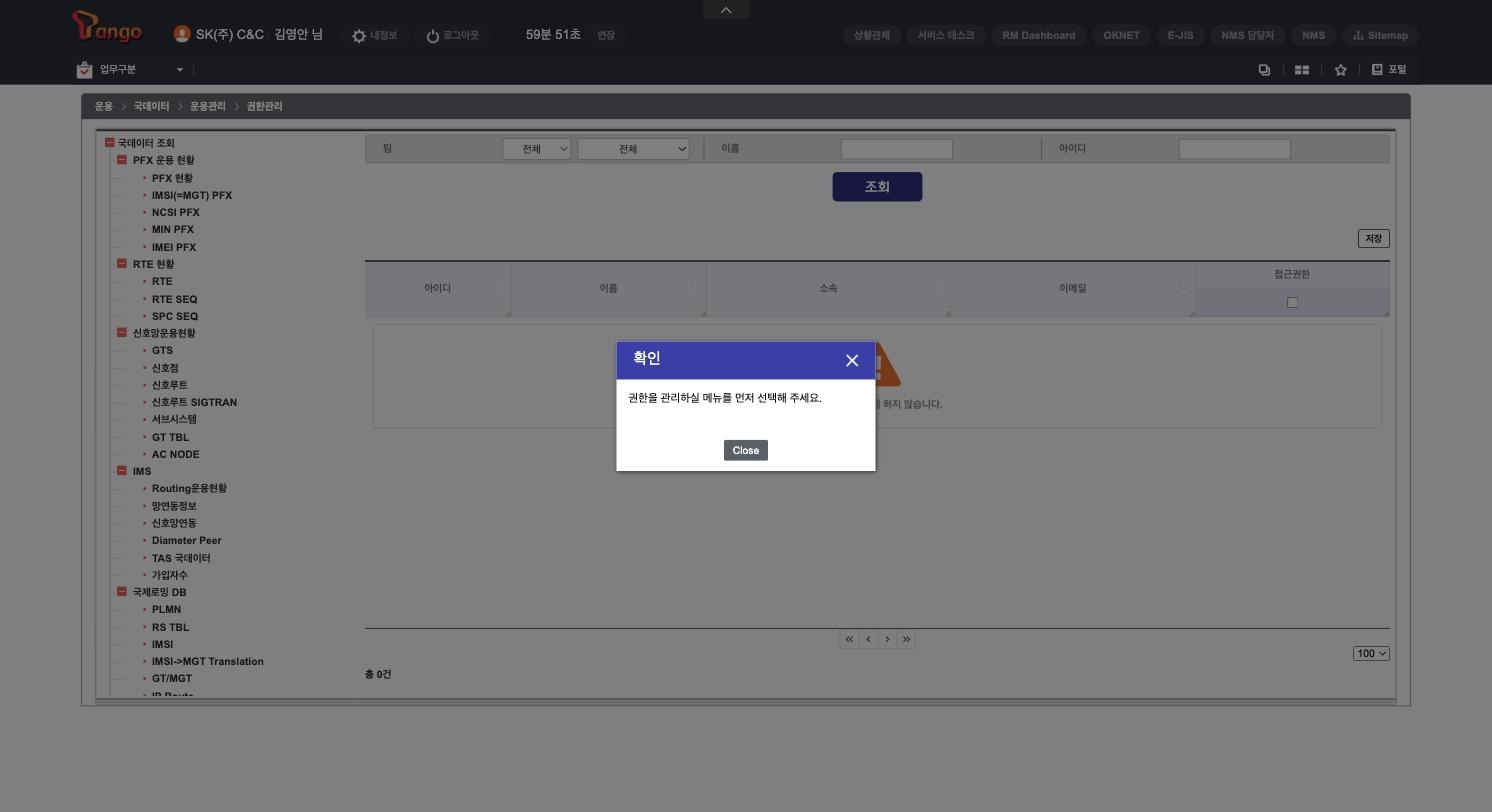Viewport: 1492px width, 812px height.
Task: Collapse the 국데이터 조회 tree node
Action: coord(110,143)
